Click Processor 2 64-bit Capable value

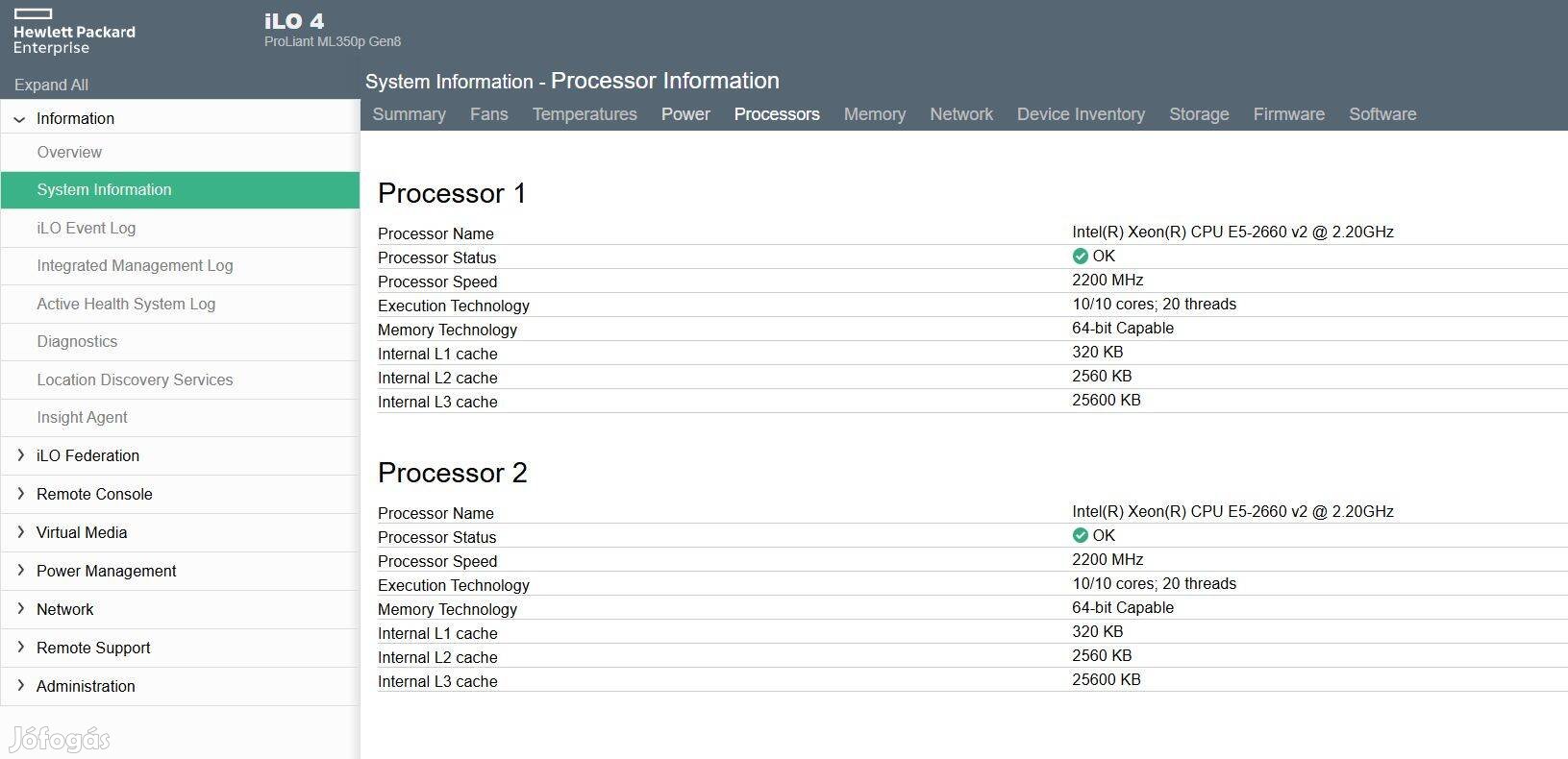tap(1123, 607)
